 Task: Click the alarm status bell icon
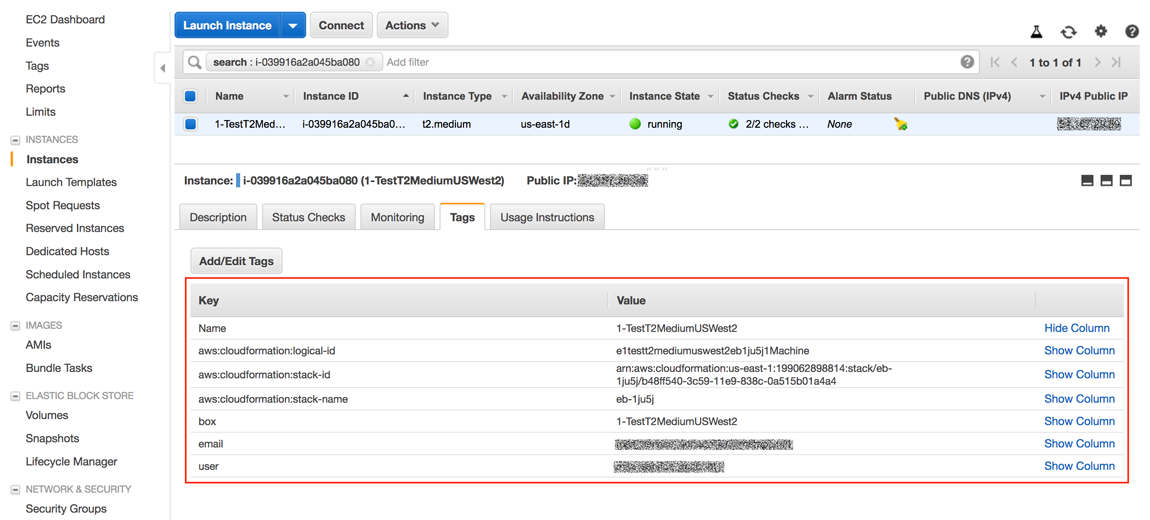pos(901,124)
